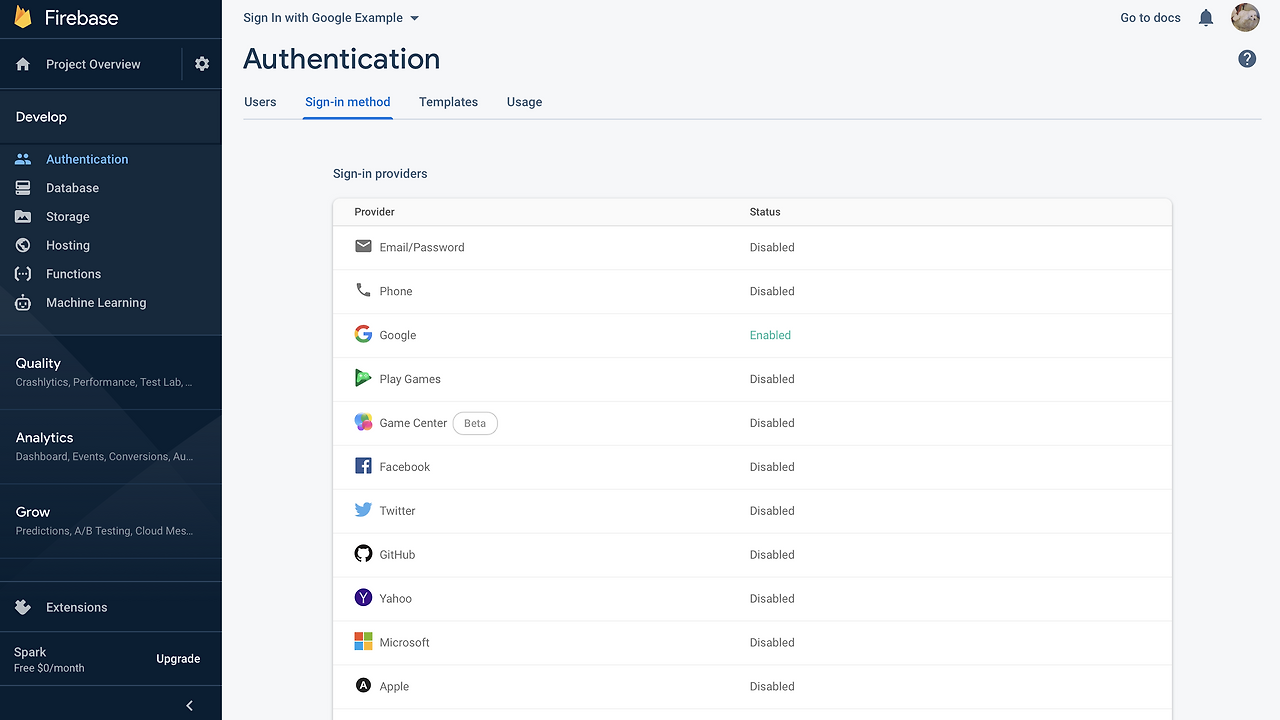Click the Email/Password envelope icon
Image resolution: width=1280 pixels, height=720 pixels.
(363, 246)
